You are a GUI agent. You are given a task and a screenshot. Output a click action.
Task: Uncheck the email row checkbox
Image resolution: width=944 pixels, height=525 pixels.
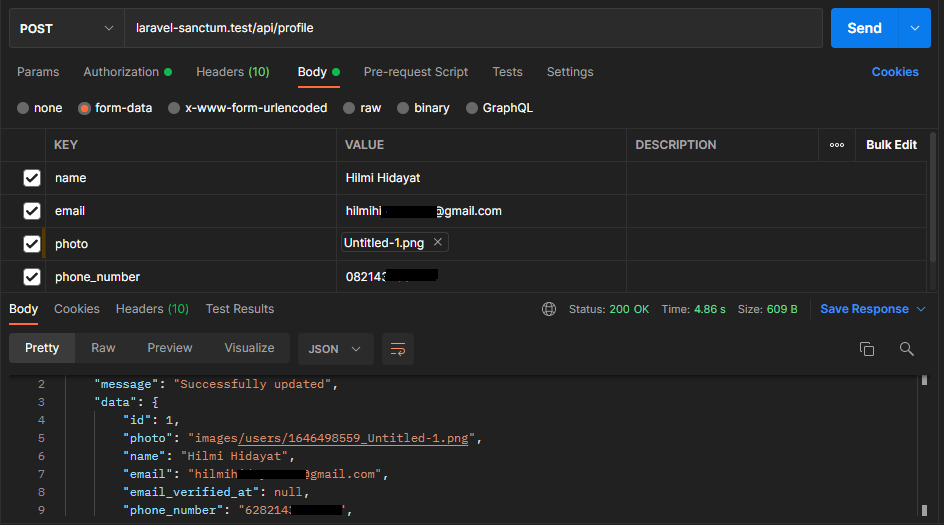pyautogui.click(x=32, y=211)
